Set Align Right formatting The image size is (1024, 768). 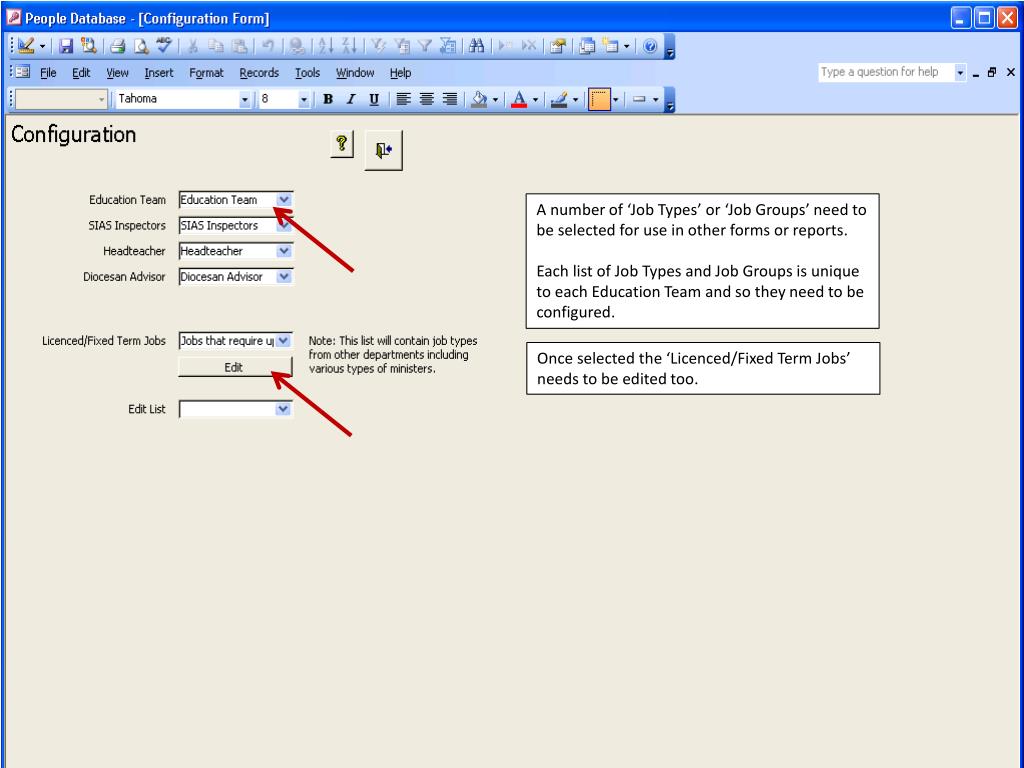pos(449,99)
